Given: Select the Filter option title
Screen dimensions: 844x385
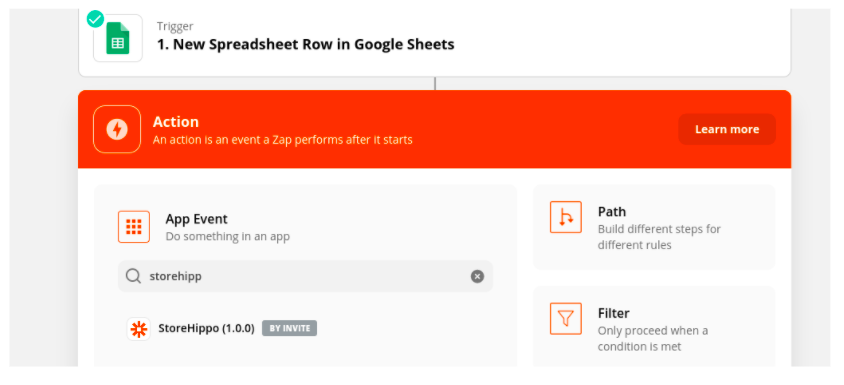Looking at the screenshot, I should [x=614, y=313].
